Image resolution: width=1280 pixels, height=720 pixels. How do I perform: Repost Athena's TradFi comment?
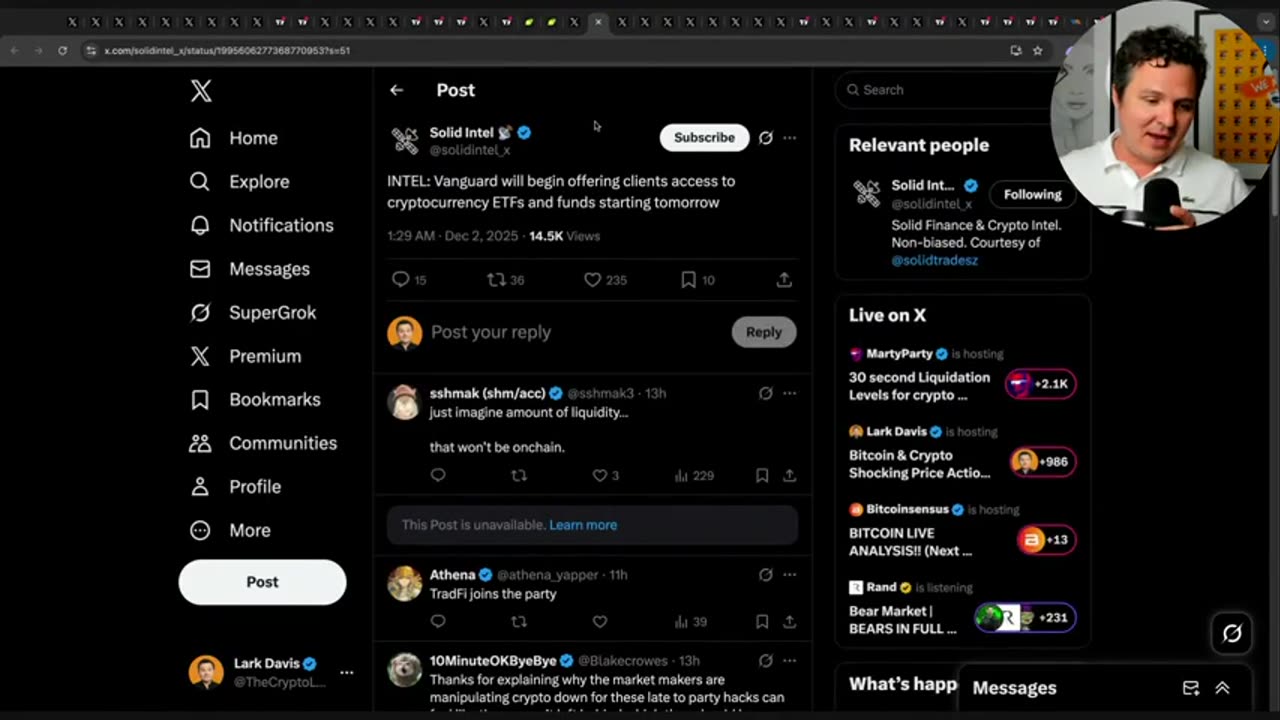pos(519,622)
